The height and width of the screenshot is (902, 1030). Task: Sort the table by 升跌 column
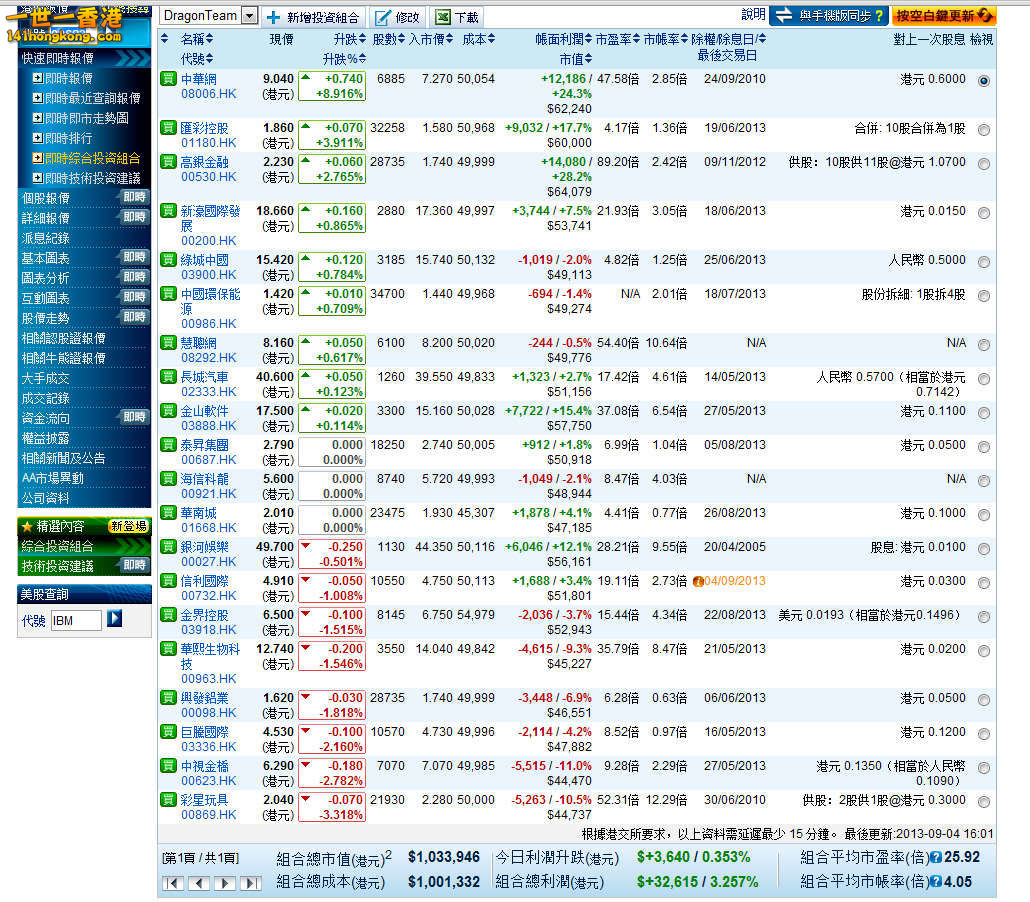[x=349, y=39]
